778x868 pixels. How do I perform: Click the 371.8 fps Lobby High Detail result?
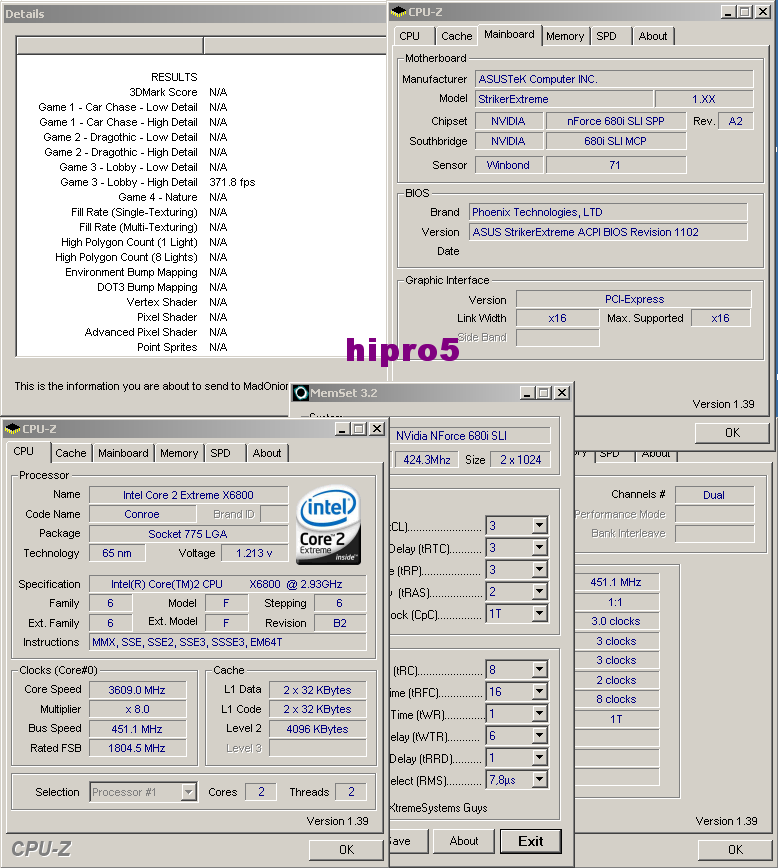(232, 182)
